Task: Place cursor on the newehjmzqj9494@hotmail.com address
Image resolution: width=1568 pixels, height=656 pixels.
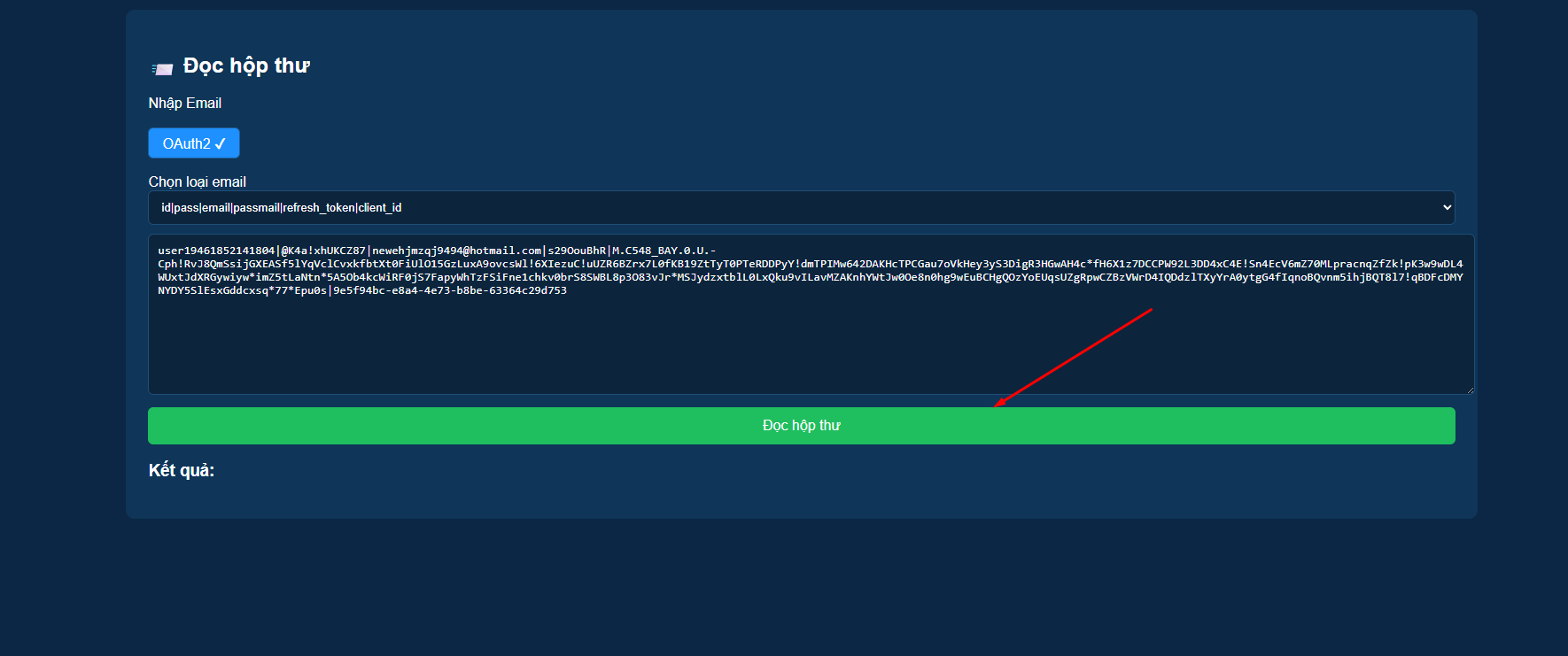Action: click(x=456, y=251)
